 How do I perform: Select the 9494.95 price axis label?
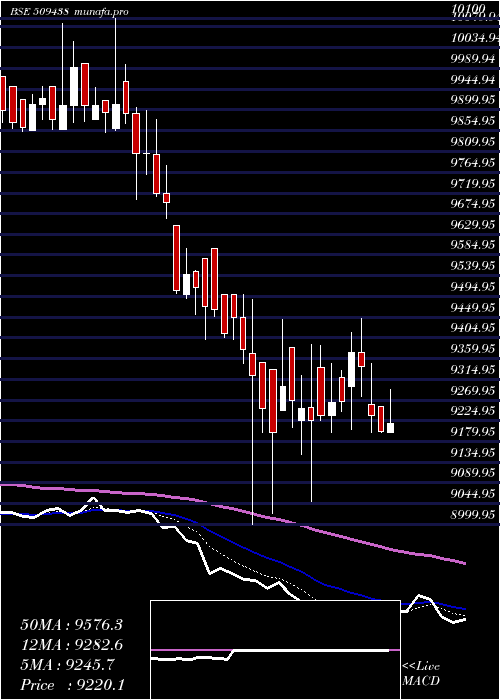(473, 287)
